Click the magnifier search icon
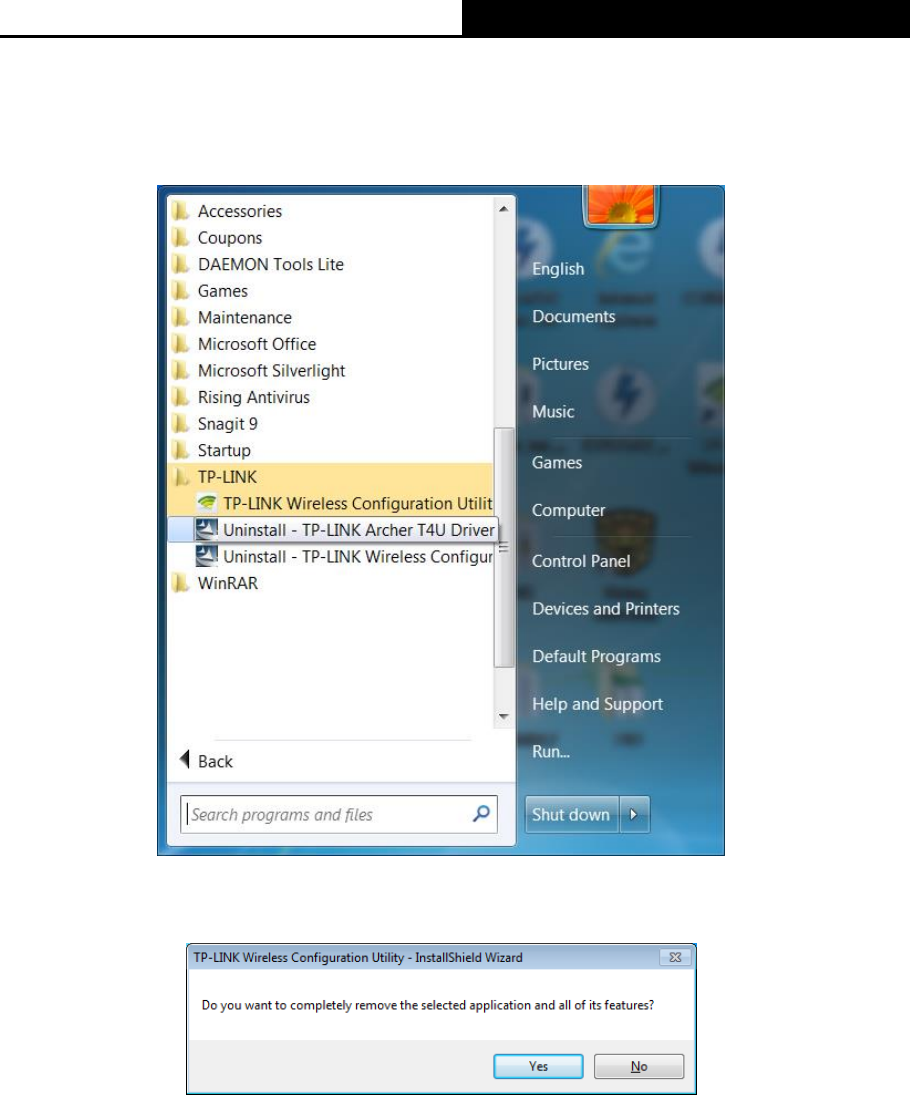 pyautogui.click(x=481, y=814)
